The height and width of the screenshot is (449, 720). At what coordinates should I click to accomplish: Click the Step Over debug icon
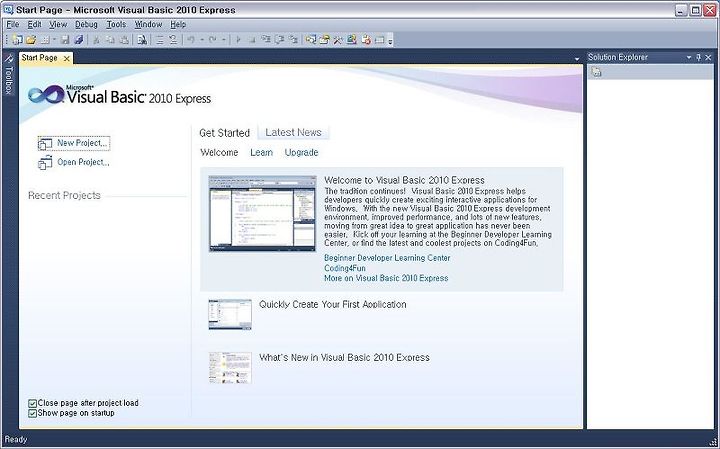280,40
